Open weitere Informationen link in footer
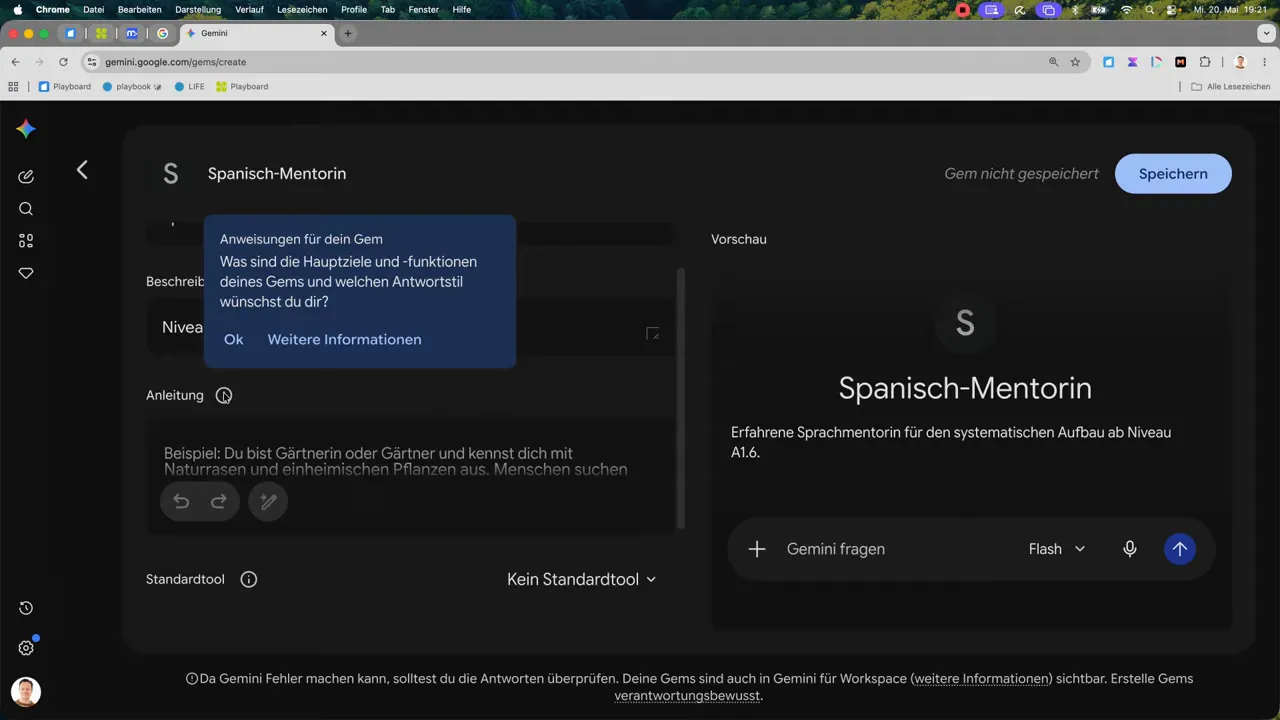 pyautogui.click(x=981, y=679)
